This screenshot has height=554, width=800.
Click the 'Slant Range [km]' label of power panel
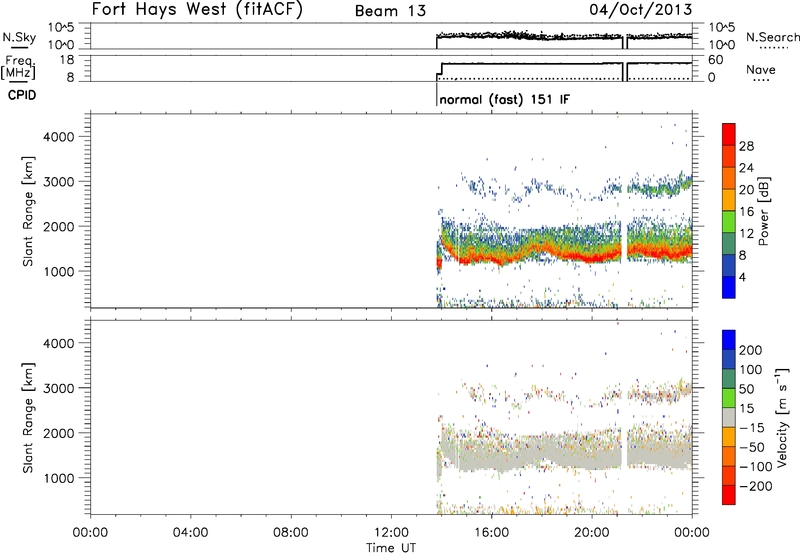[28, 211]
